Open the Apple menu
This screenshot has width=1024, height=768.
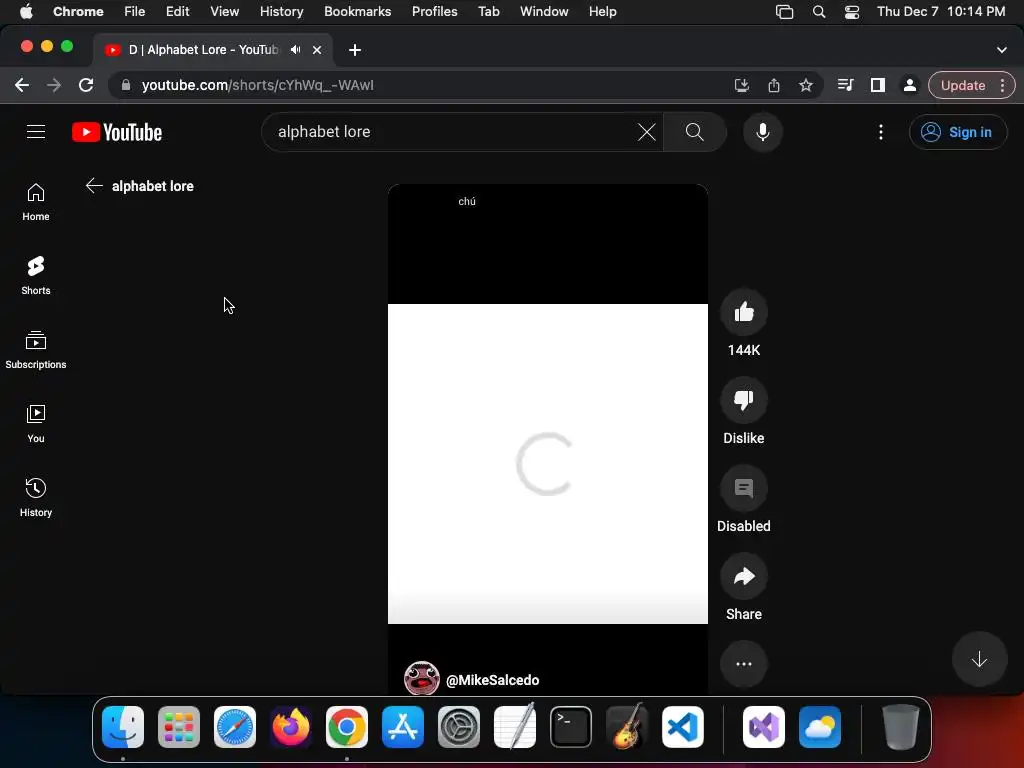(x=26, y=12)
